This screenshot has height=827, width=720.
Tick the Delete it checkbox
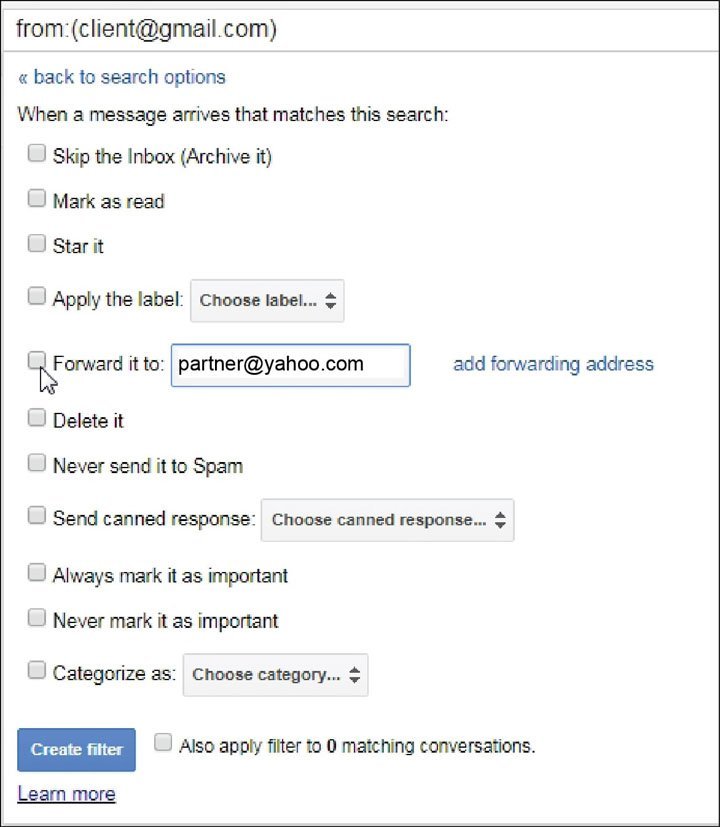click(37, 419)
